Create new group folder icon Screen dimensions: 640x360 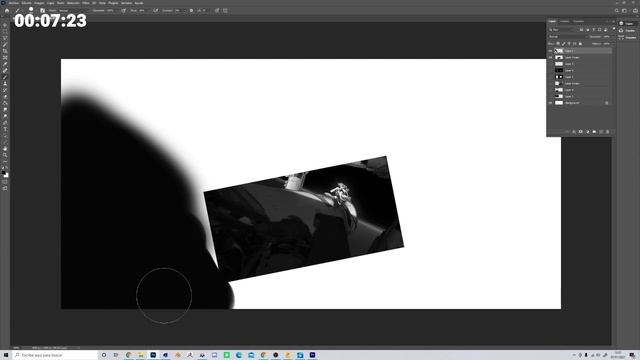[594, 132]
